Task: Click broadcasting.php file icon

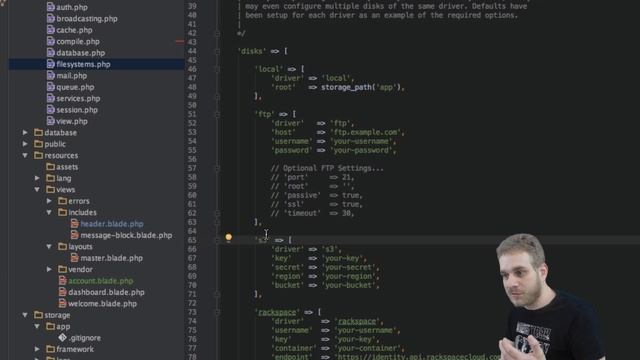Action: pos(51,18)
